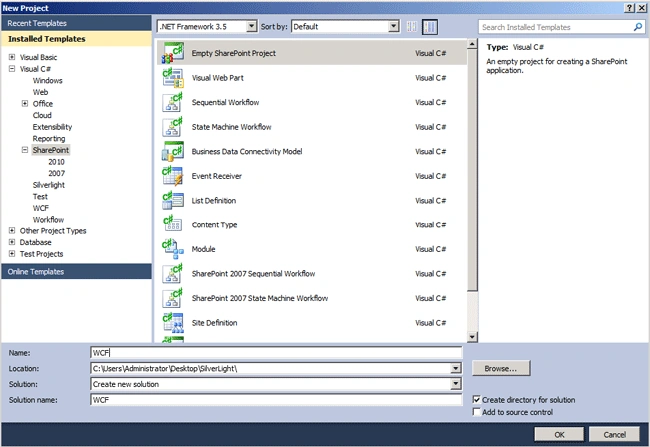This screenshot has width=650, height=447.
Task: Focus the Search Installed Templates field
Action: [x=555, y=27]
